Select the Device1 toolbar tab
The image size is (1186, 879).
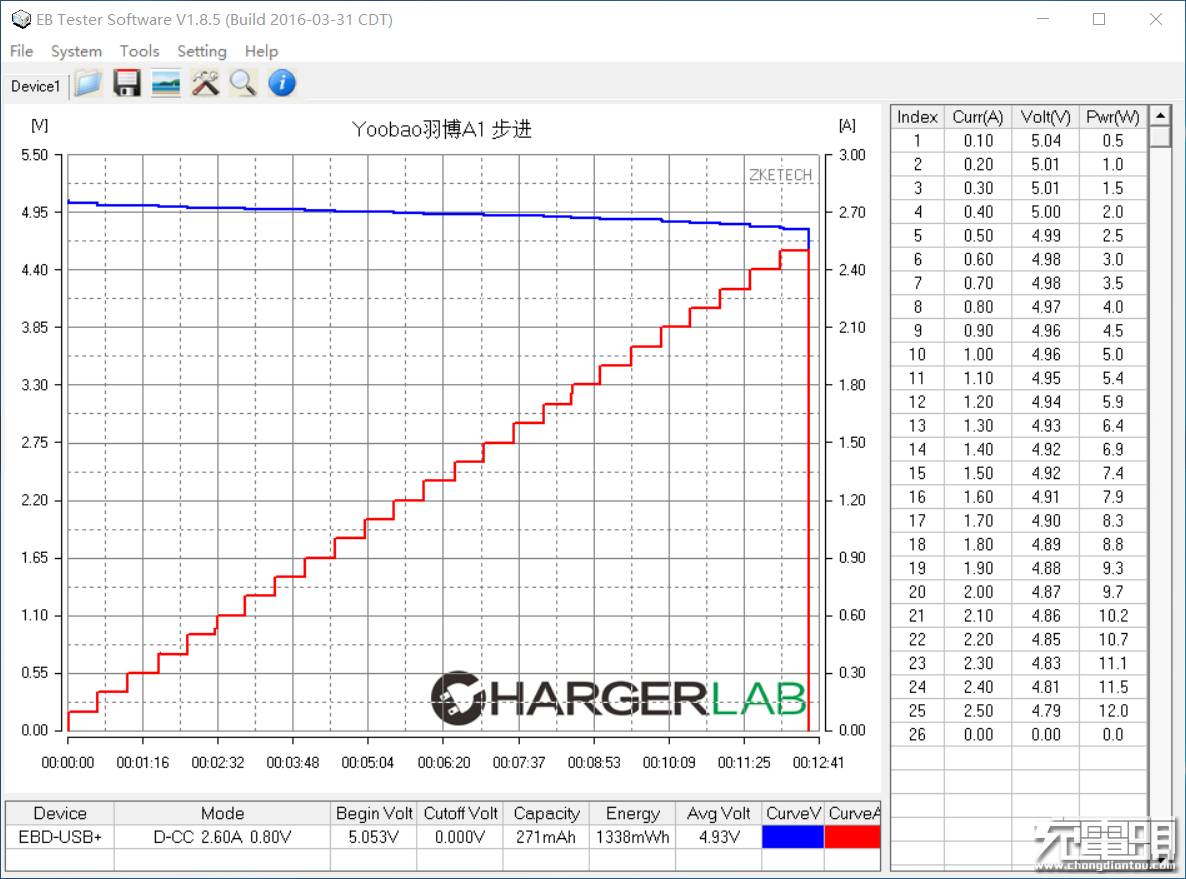point(36,86)
